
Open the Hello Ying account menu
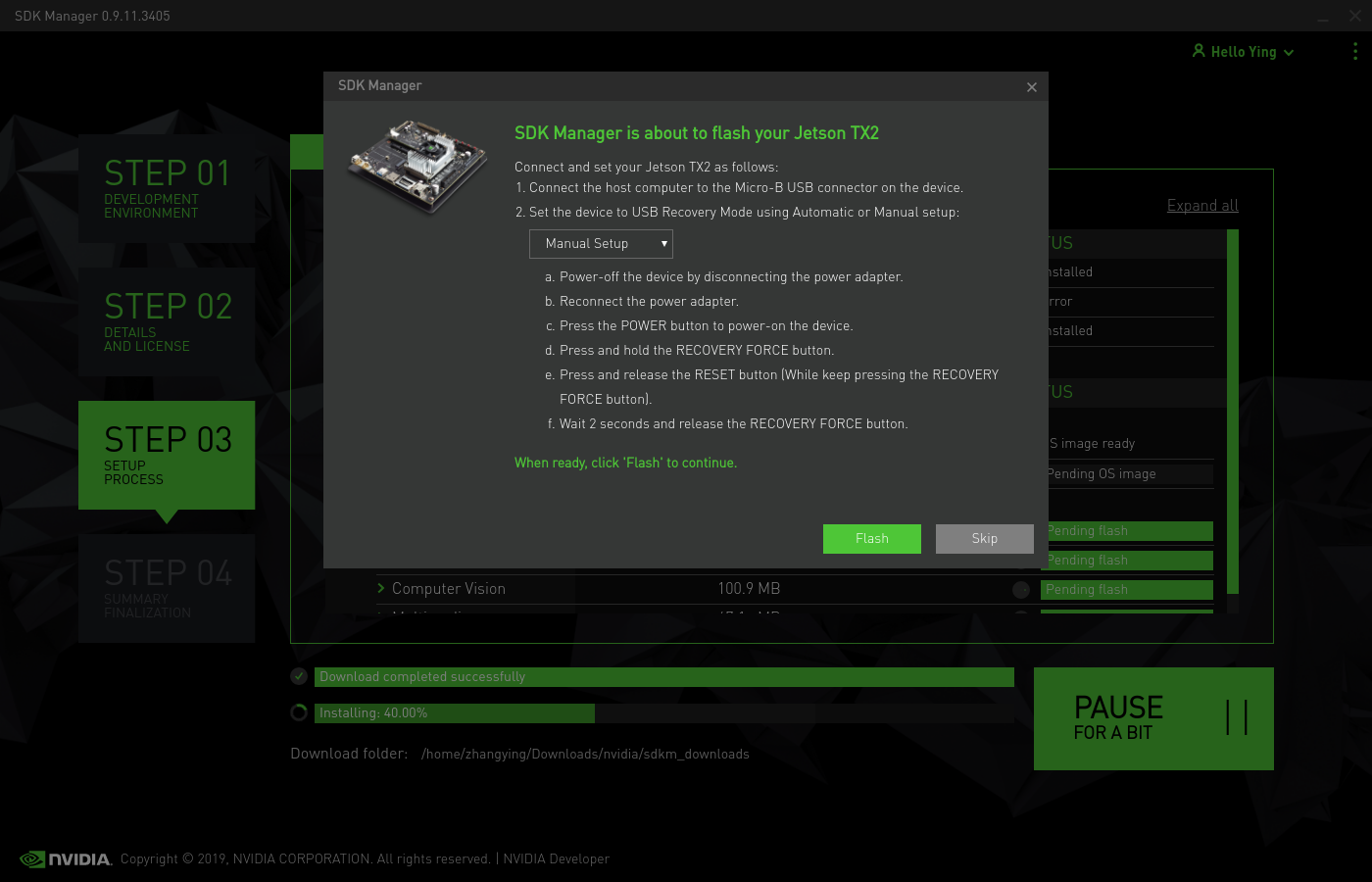tap(1243, 52)
